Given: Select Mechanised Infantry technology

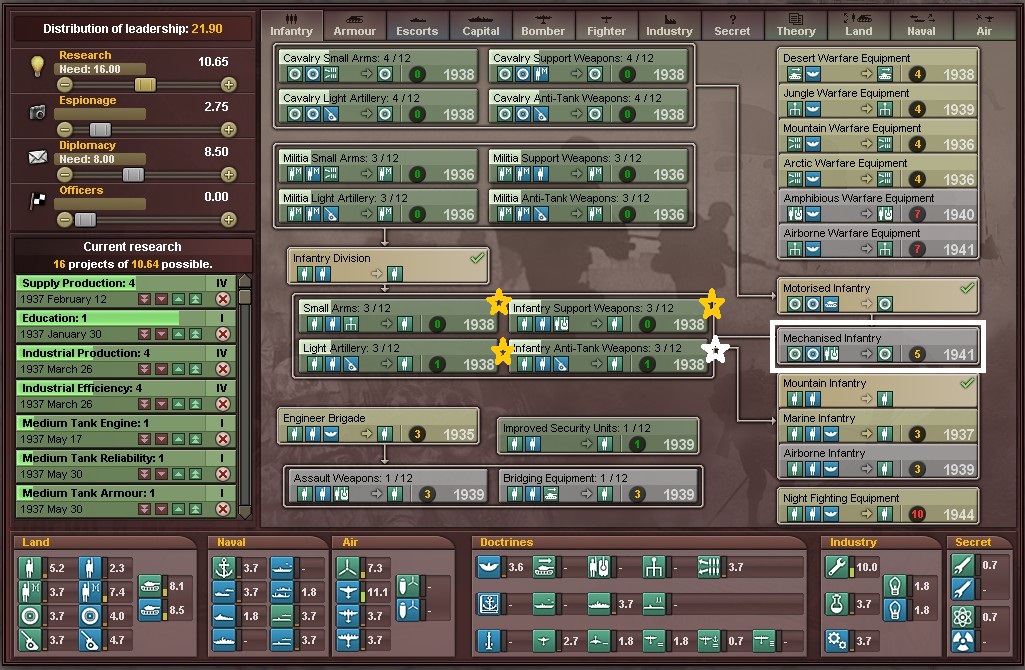Looking at the screenshot, I should point(877,346).
